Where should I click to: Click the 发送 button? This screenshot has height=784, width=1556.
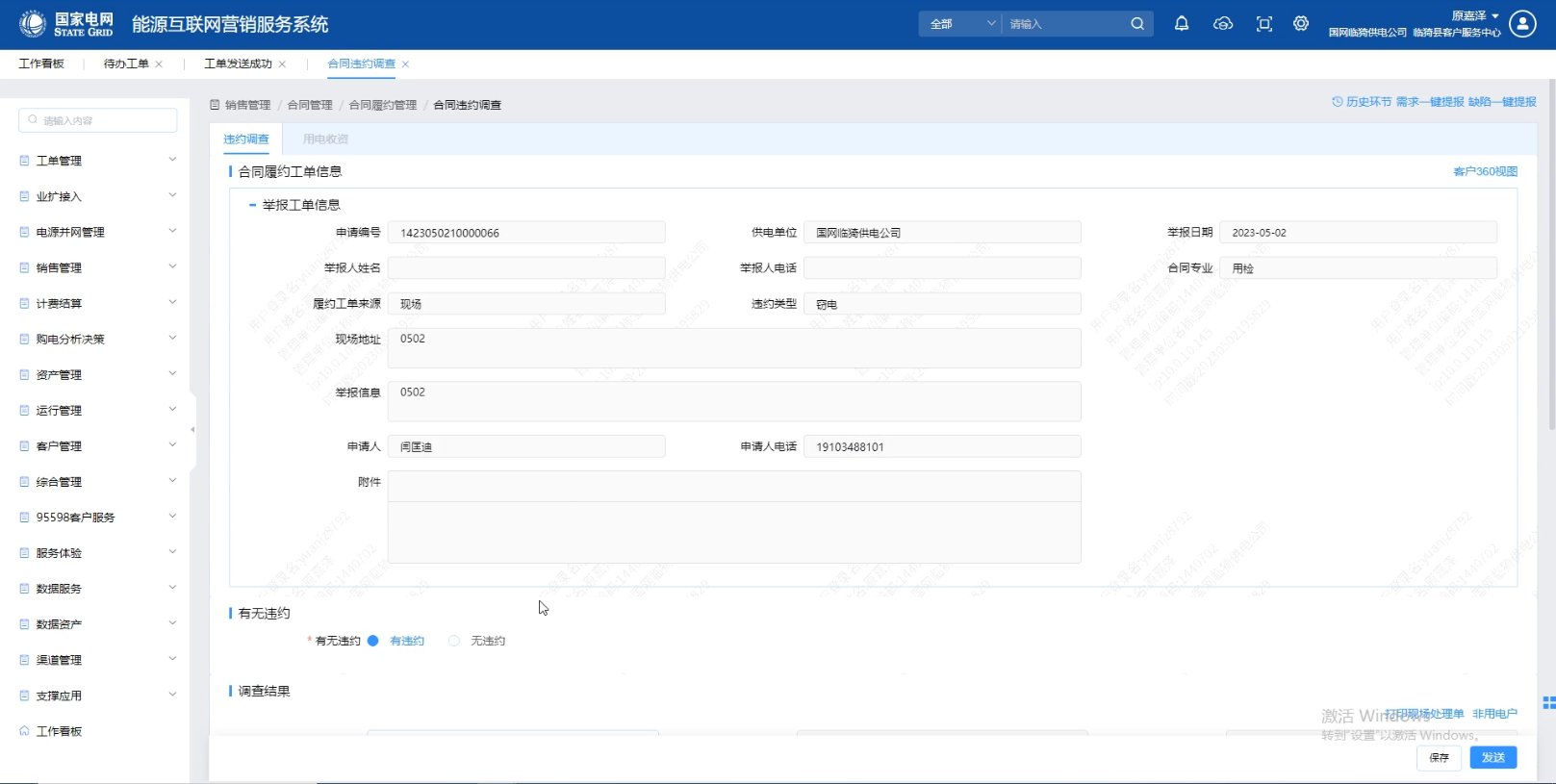point(1492,758)
